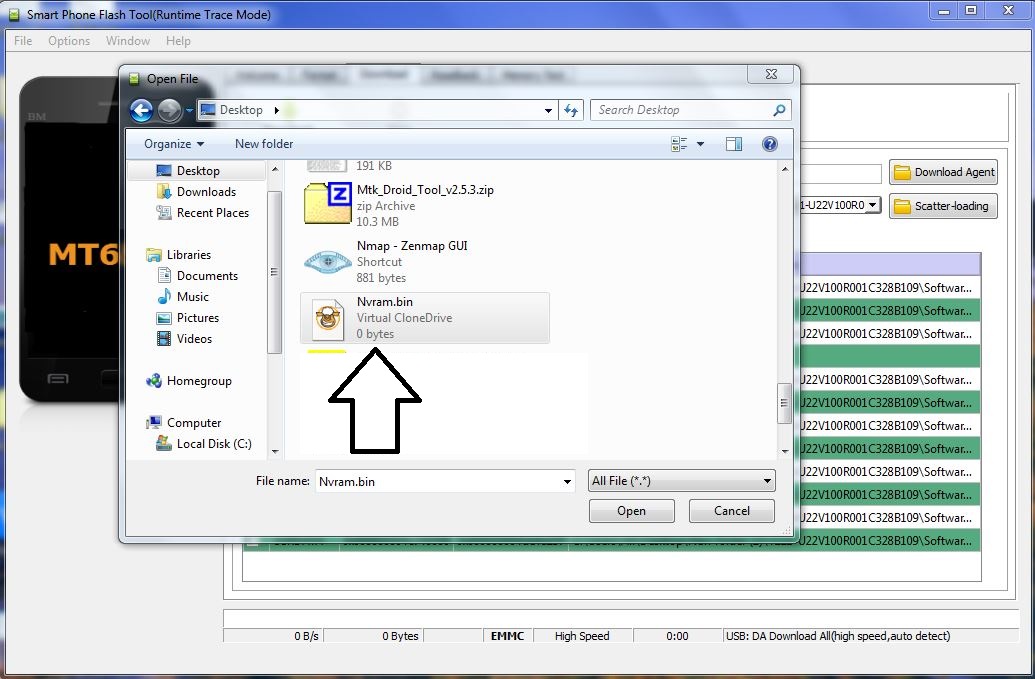Go forward in the Open File dialog

tap(170, 110)
